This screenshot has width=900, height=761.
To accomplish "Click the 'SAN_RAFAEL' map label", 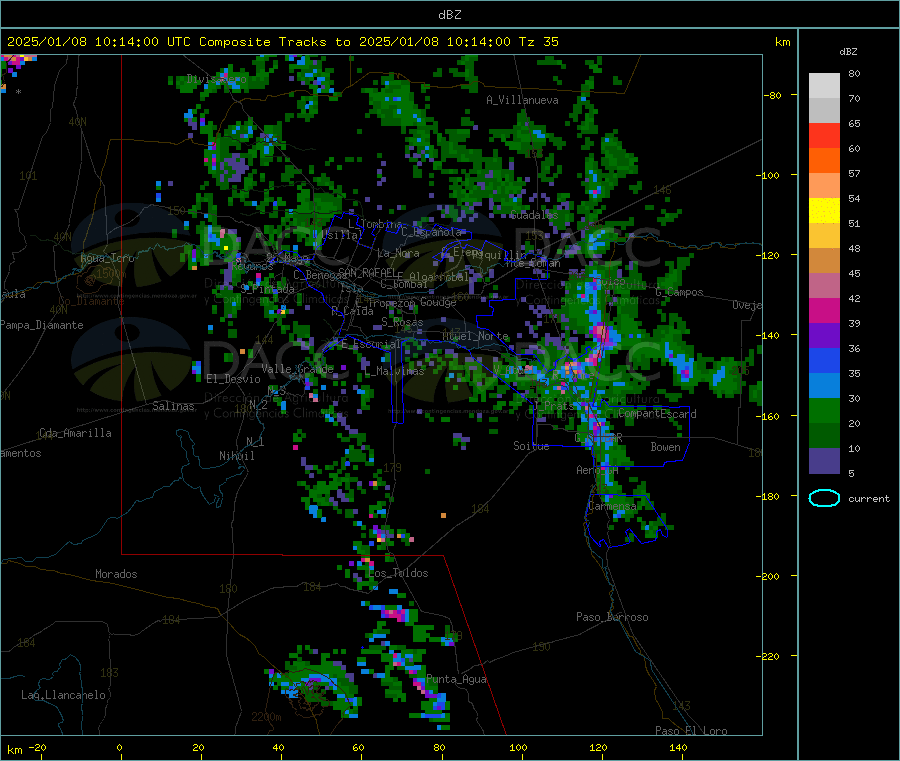I will tap(367, 272).
